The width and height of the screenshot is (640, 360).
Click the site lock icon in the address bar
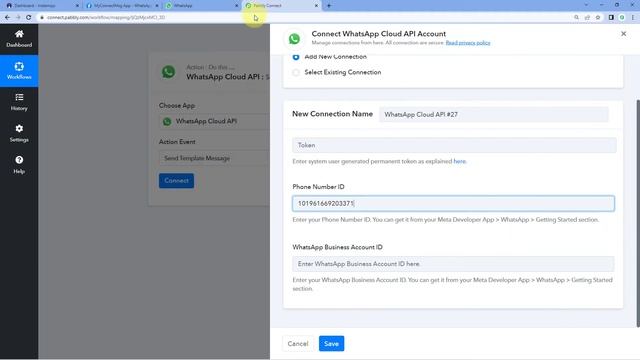coord(42,18)
